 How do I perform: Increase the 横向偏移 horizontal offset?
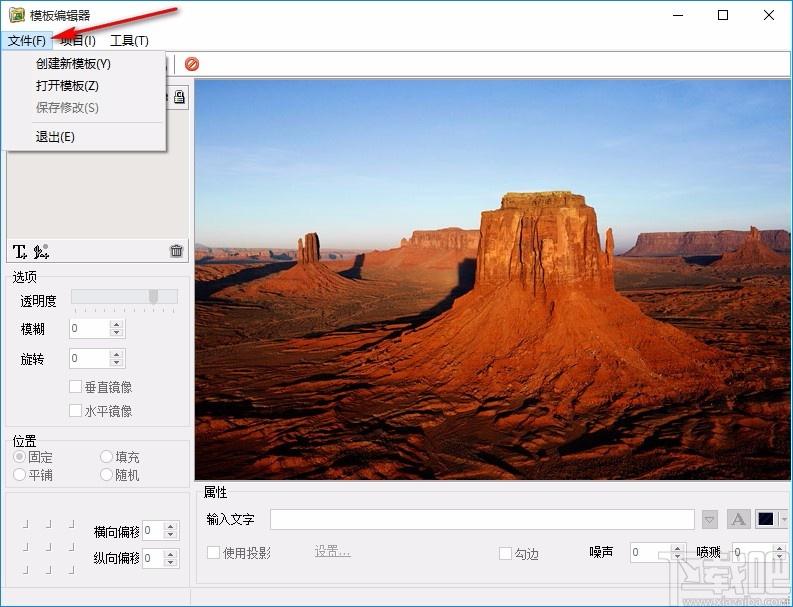pos(171,527)
